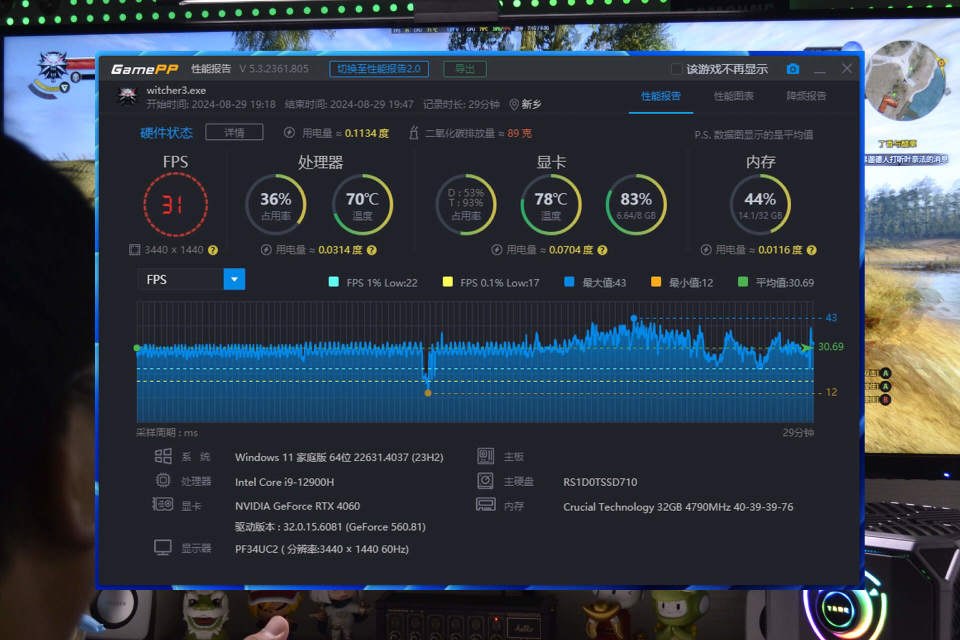Click the power icon under the GPU gauges
This screenshot has width=960, height=640.
click(497, 250)
